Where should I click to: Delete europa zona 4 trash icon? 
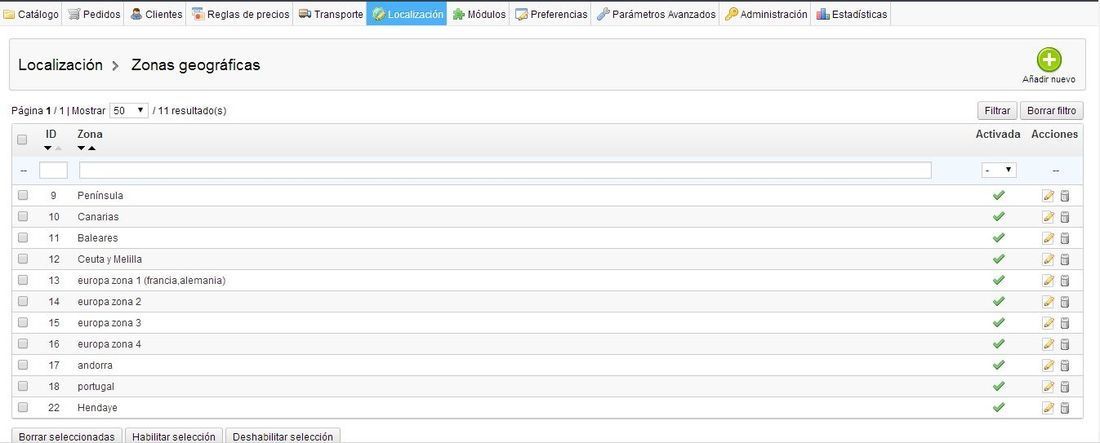click(x=1065, y=344)
